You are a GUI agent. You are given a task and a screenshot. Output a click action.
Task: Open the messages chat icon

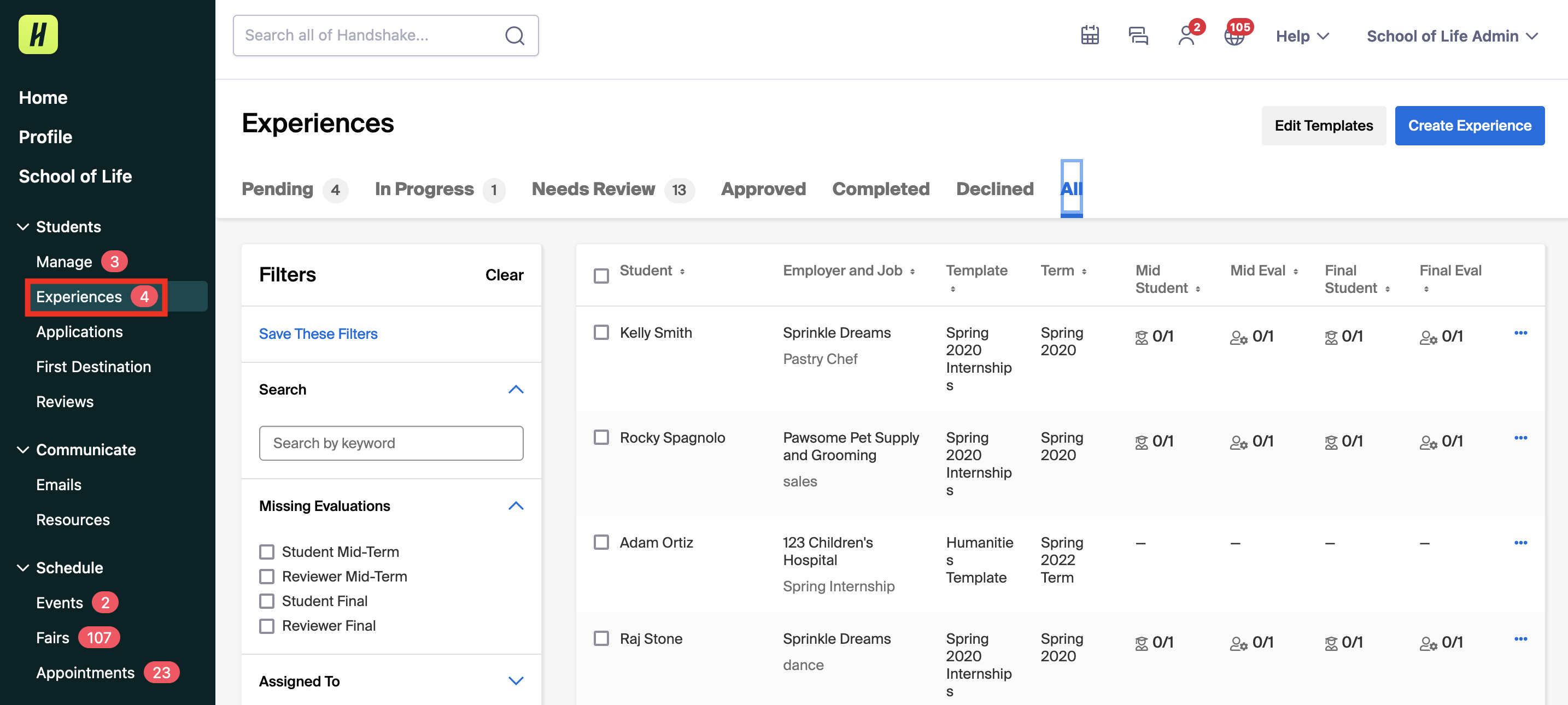point(1138,36)
